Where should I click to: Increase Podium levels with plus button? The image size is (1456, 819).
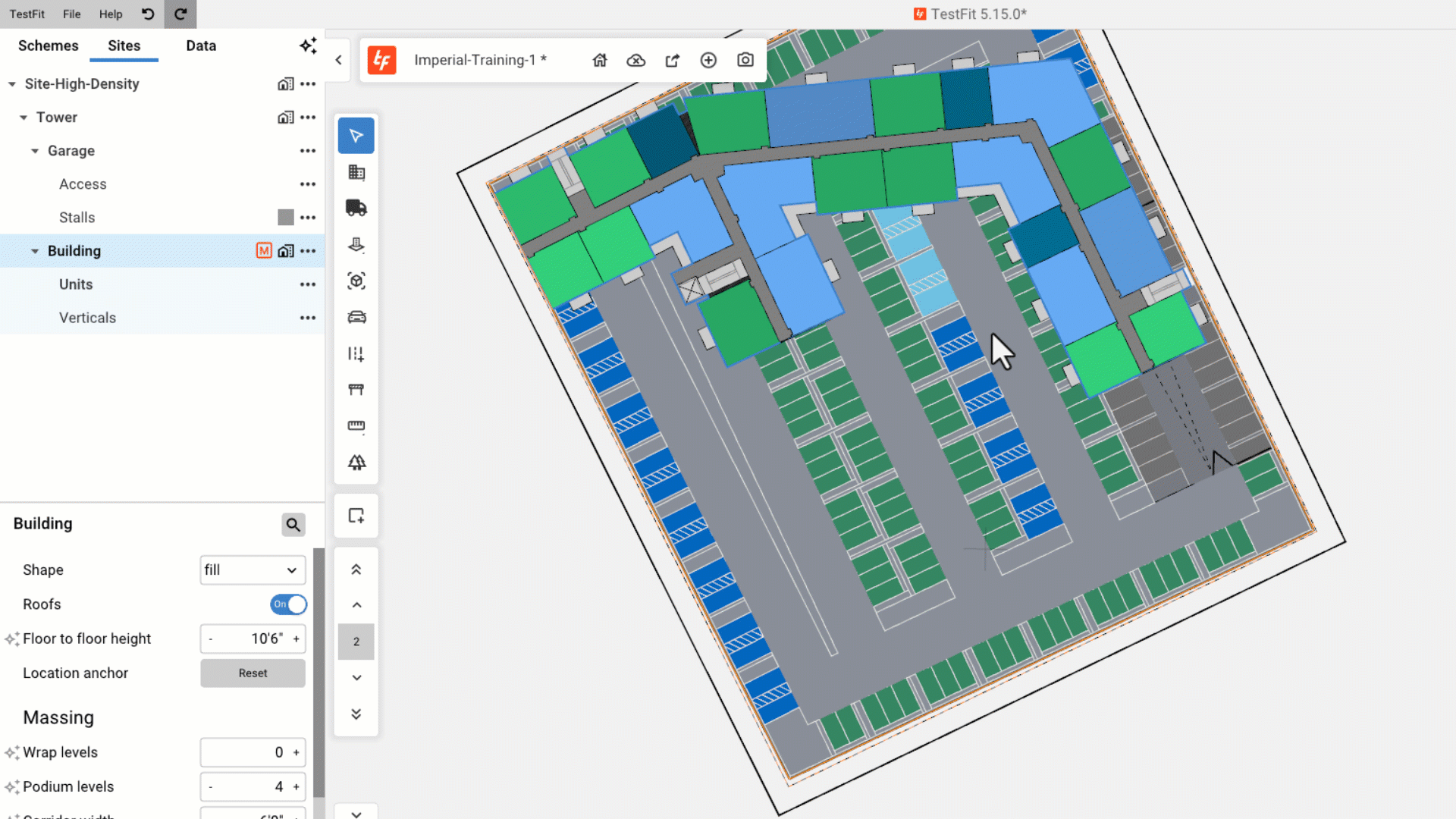coord(297,787)
